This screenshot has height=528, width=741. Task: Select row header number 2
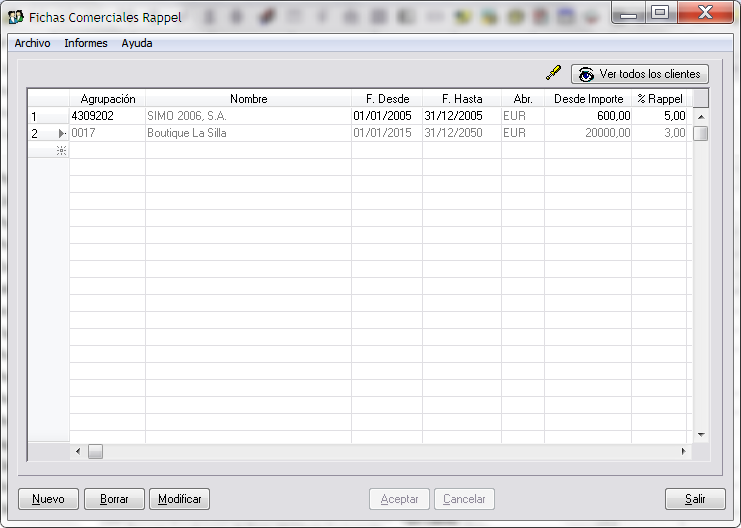coord(48,133)
